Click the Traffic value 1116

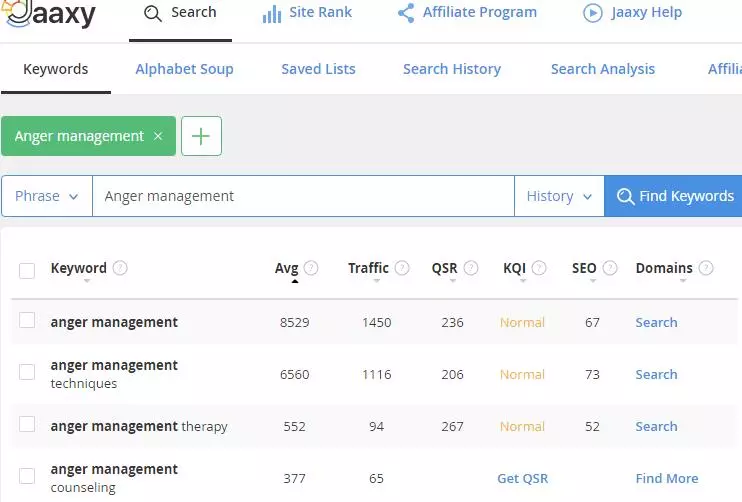[377, 375]
